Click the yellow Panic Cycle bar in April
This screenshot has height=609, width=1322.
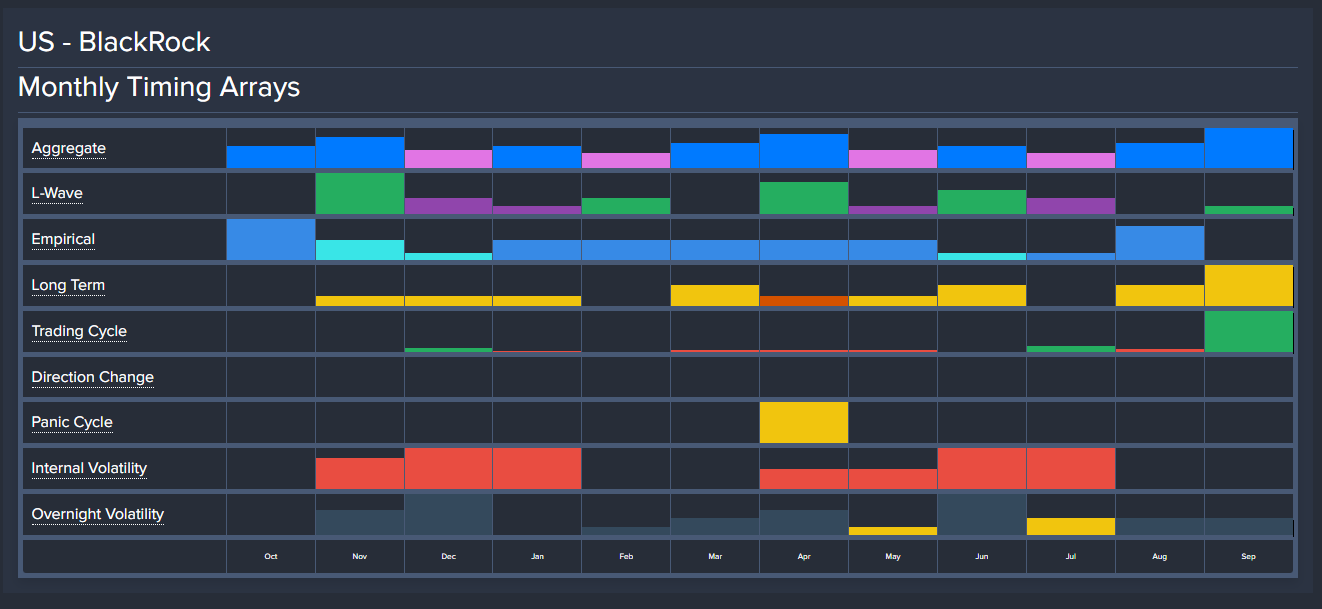click(804, 422)
